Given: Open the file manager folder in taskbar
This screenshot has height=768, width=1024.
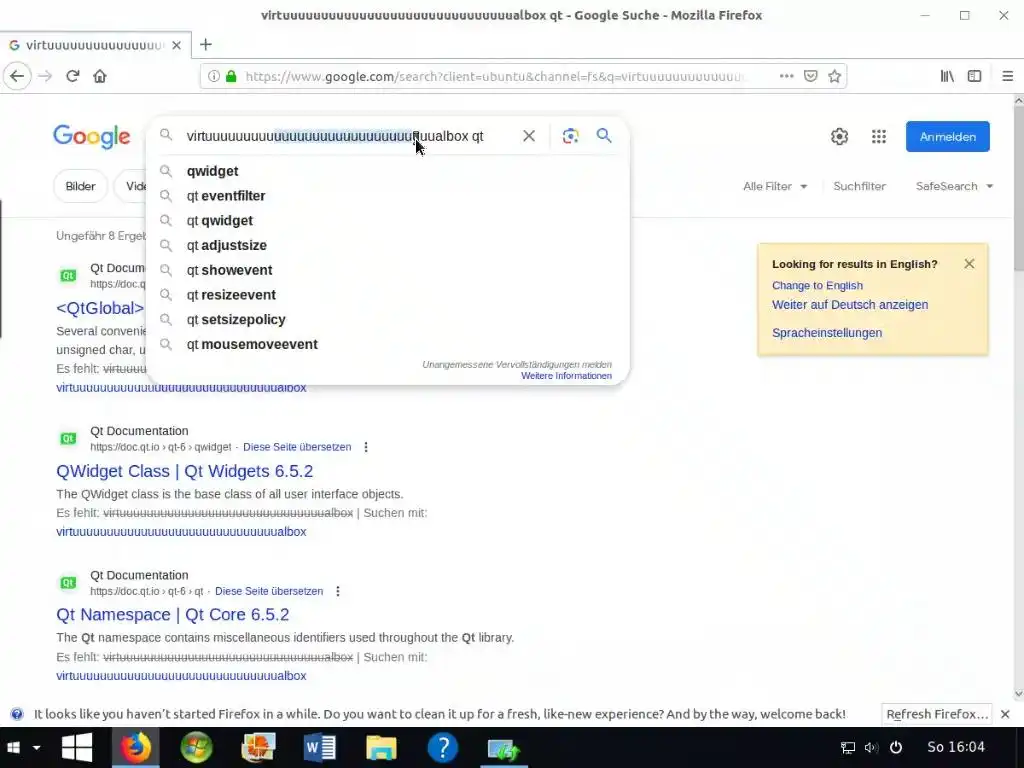Looking at the screenshot, I should pyautogui.click(x=381, y=748).
